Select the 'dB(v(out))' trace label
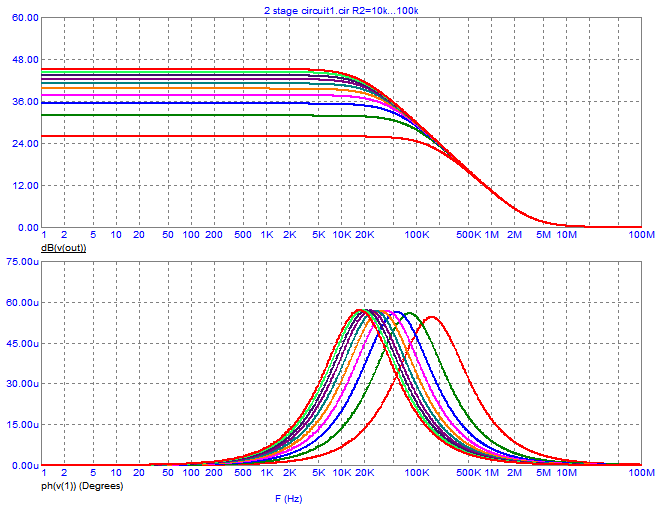This screenshot has height=514, width=662. pyautogui.click(x=63, y=248)
